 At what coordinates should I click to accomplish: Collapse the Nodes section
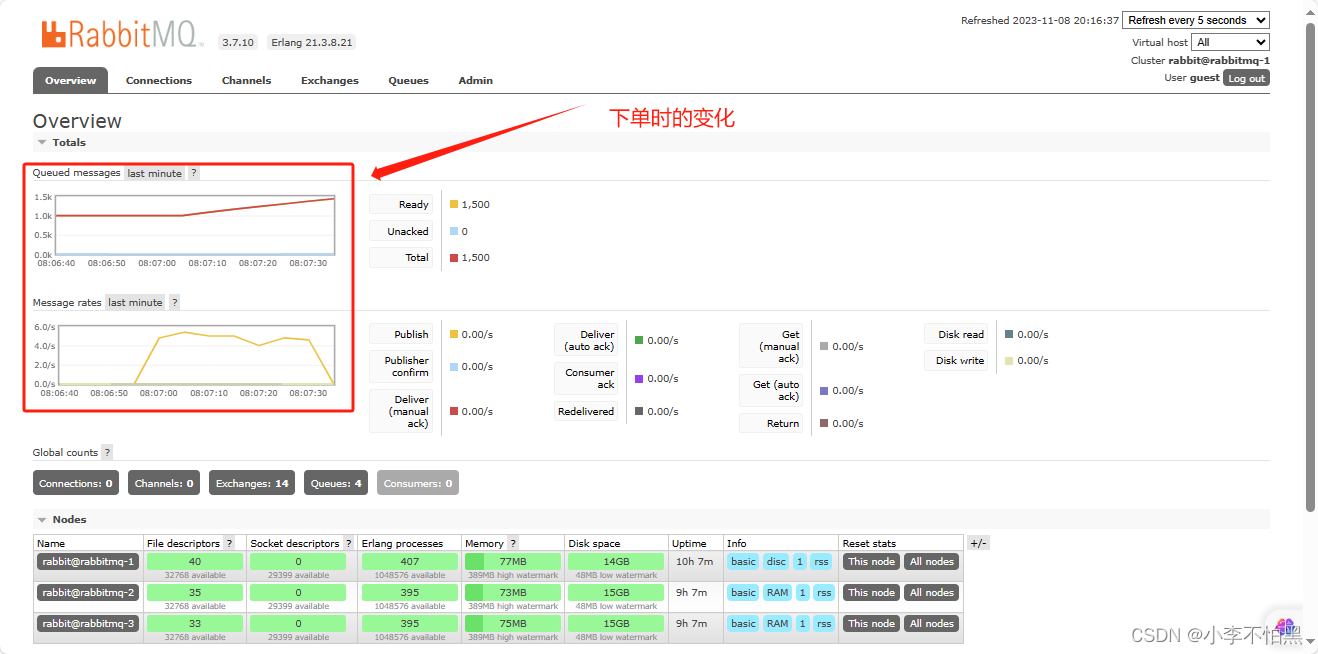(62, 520)
